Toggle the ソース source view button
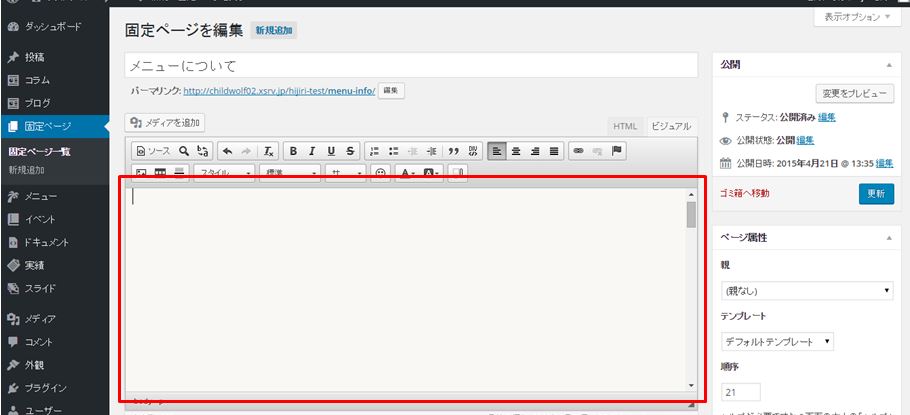Screen dimensions: 910x415 coord(152,151)
